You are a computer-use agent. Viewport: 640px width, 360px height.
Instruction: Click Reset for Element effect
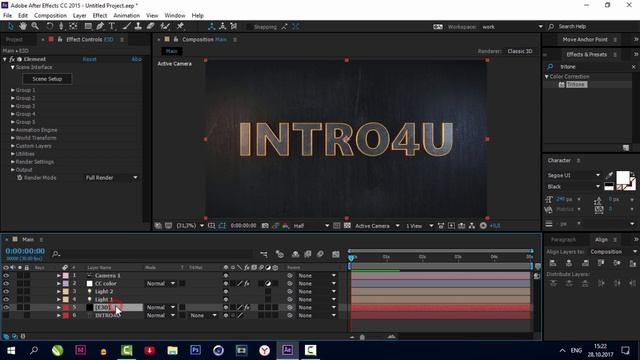(89, 59)
